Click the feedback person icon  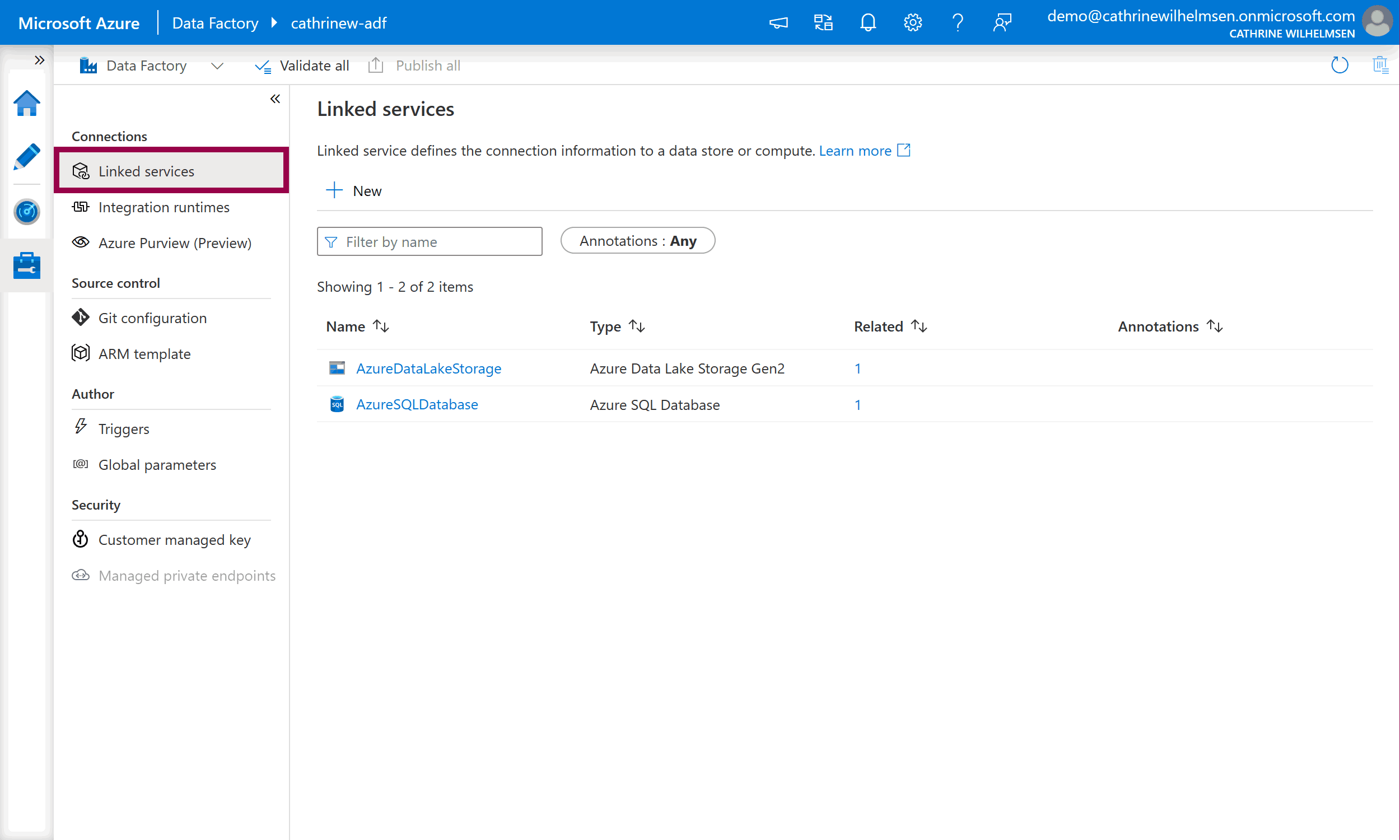tap(1002, 22)
